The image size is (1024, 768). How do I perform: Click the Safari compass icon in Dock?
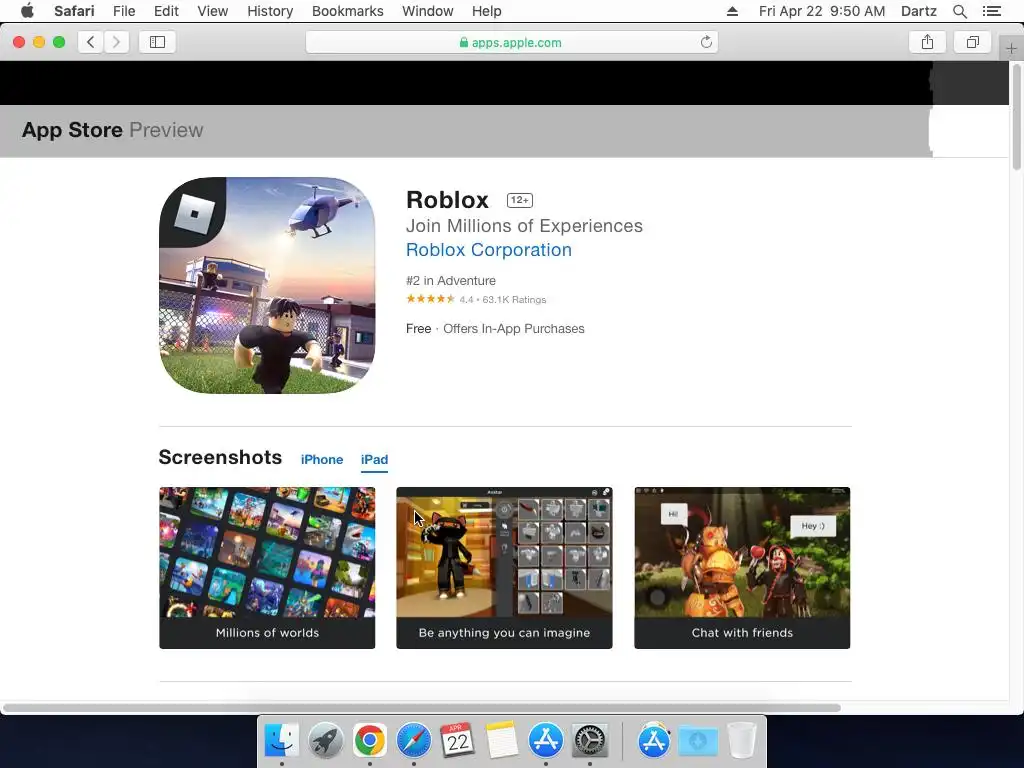(x=413, y=740)
